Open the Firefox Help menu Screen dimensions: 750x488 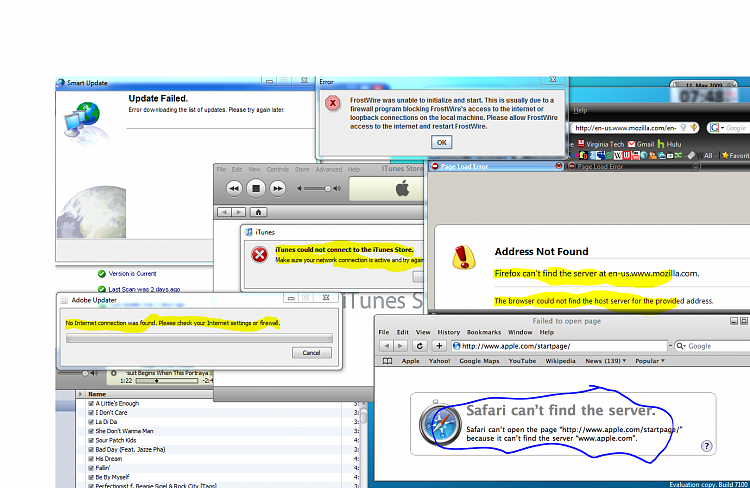580,111
